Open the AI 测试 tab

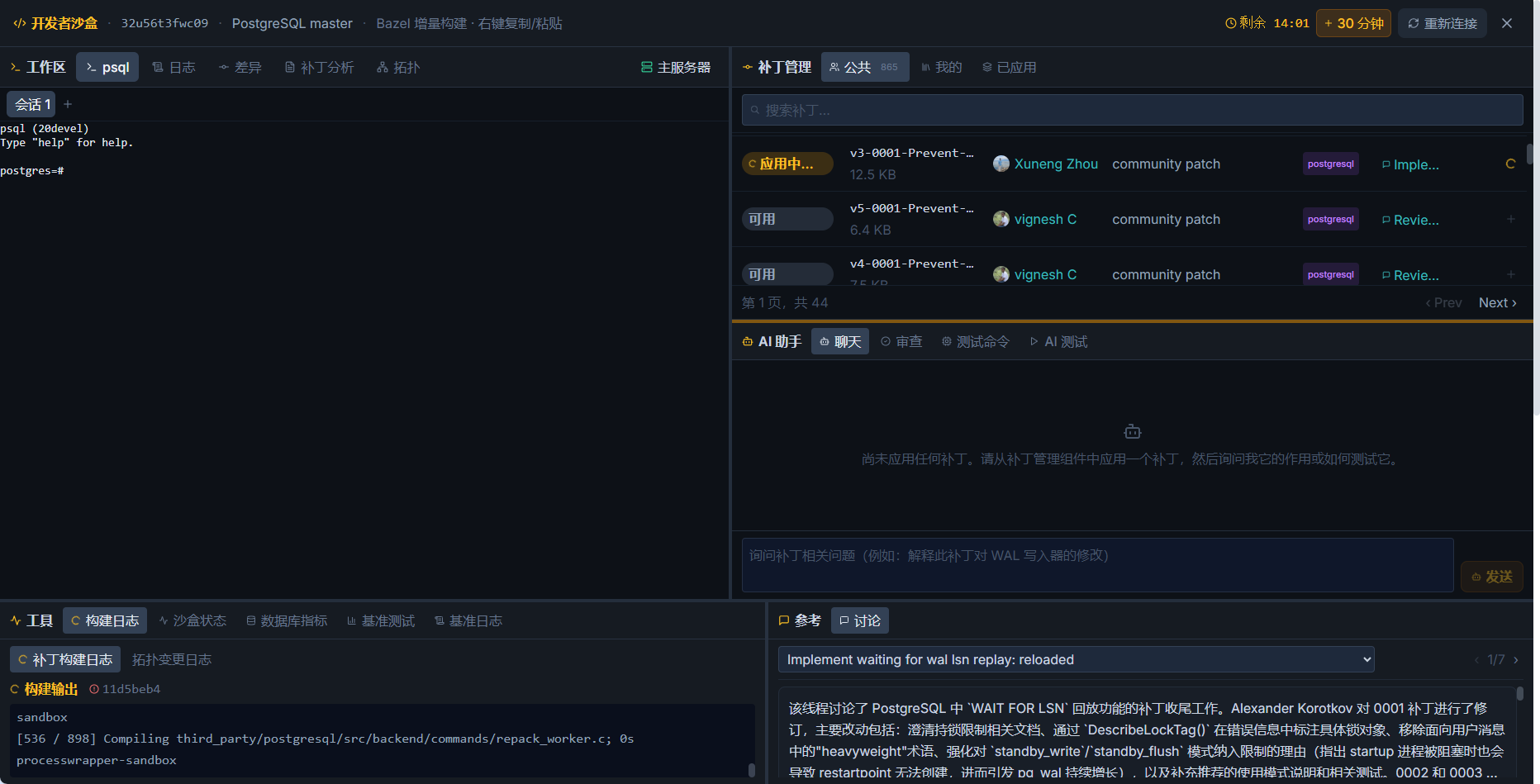tap(1058, 341)
